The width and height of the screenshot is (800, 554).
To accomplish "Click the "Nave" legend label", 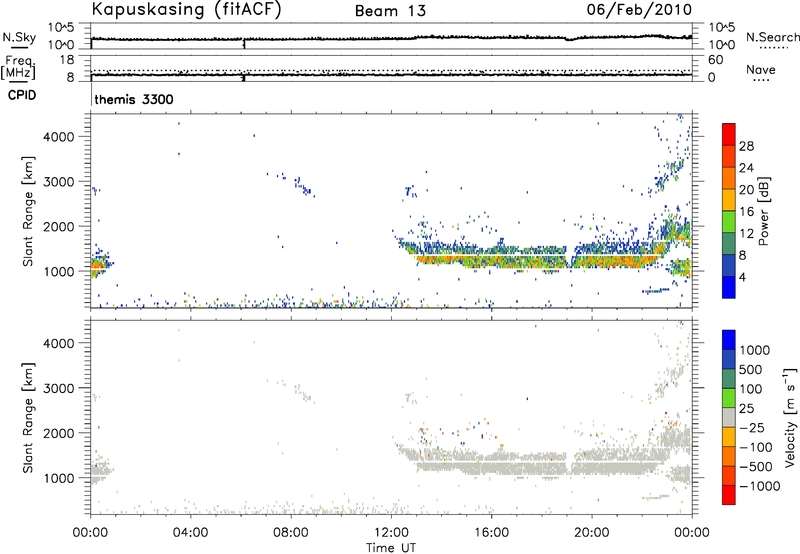I will tap(761, 69).
